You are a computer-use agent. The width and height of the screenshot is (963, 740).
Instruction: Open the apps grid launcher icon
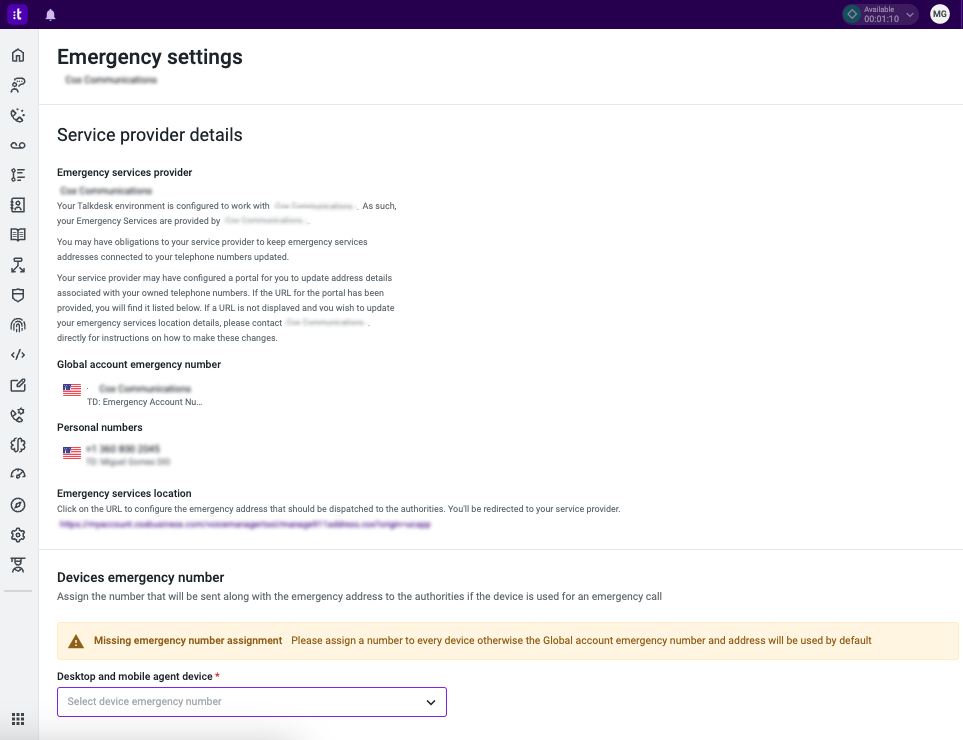(18, 719)
